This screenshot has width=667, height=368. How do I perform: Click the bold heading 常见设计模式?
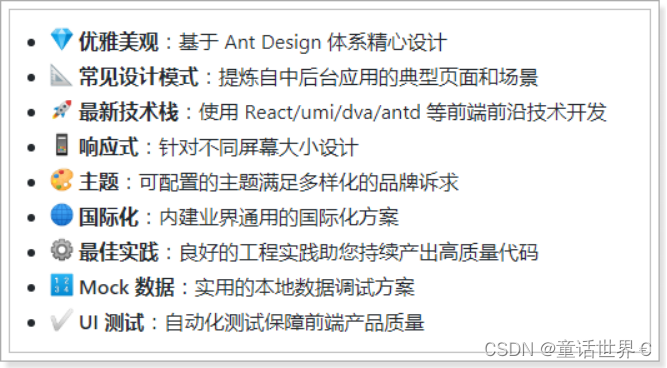tap(139, 77)
